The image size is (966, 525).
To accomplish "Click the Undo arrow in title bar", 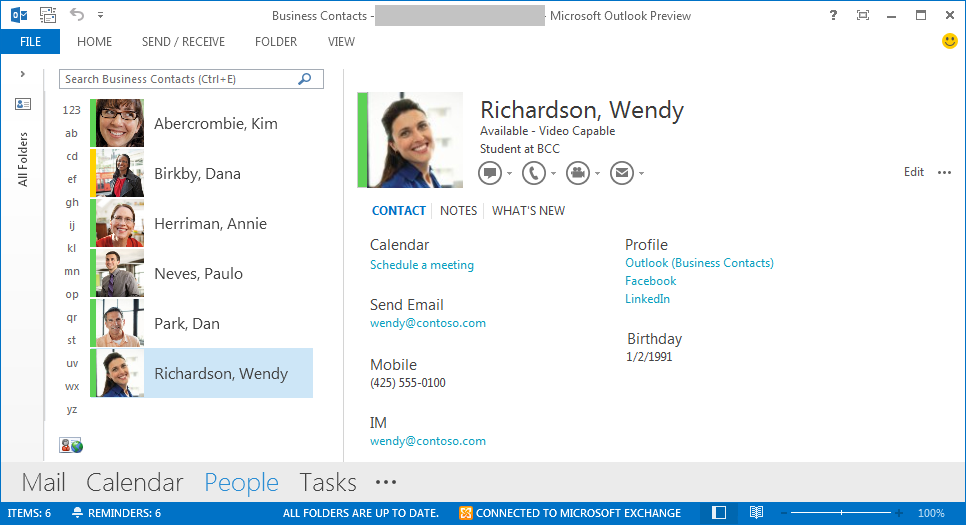I will tap(78, 15).
